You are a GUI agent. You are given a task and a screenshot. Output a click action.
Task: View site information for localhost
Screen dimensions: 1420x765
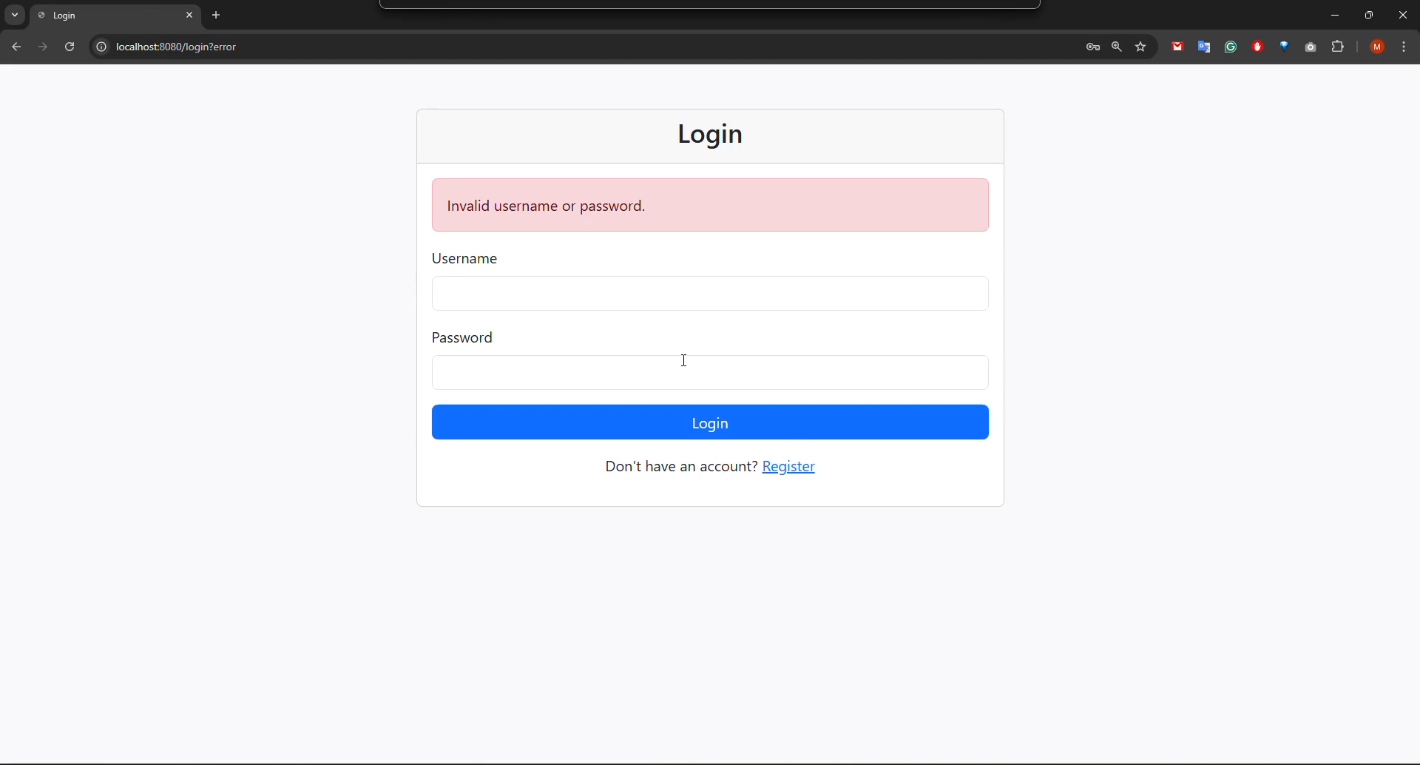pos(101,47)
